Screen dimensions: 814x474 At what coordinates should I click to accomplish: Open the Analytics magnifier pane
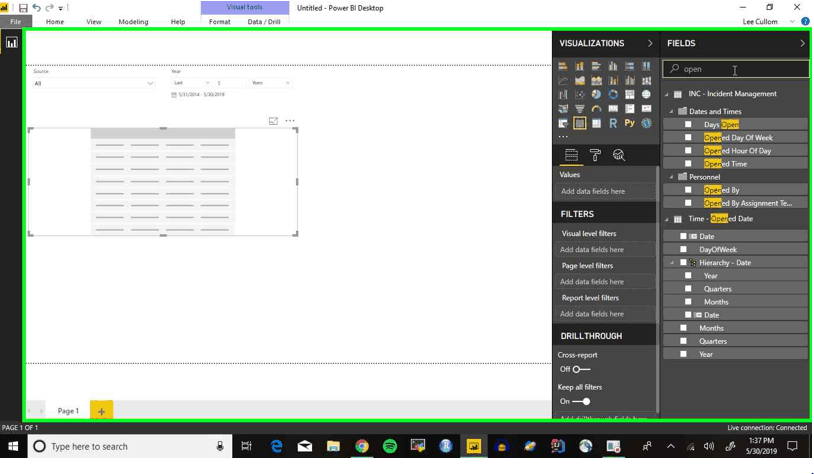[619, 155]
